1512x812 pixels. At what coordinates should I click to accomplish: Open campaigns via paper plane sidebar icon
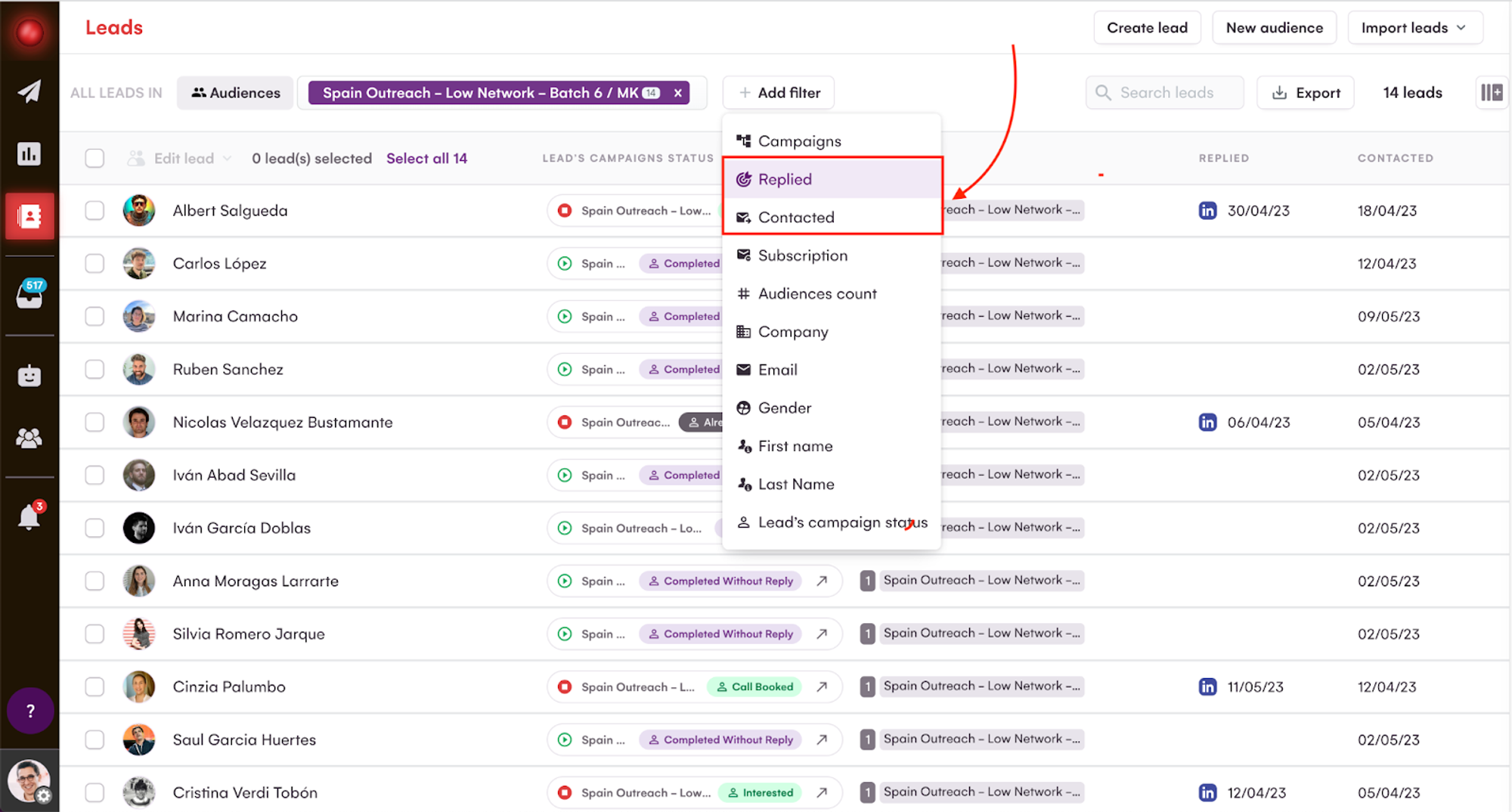click(29, 91)
